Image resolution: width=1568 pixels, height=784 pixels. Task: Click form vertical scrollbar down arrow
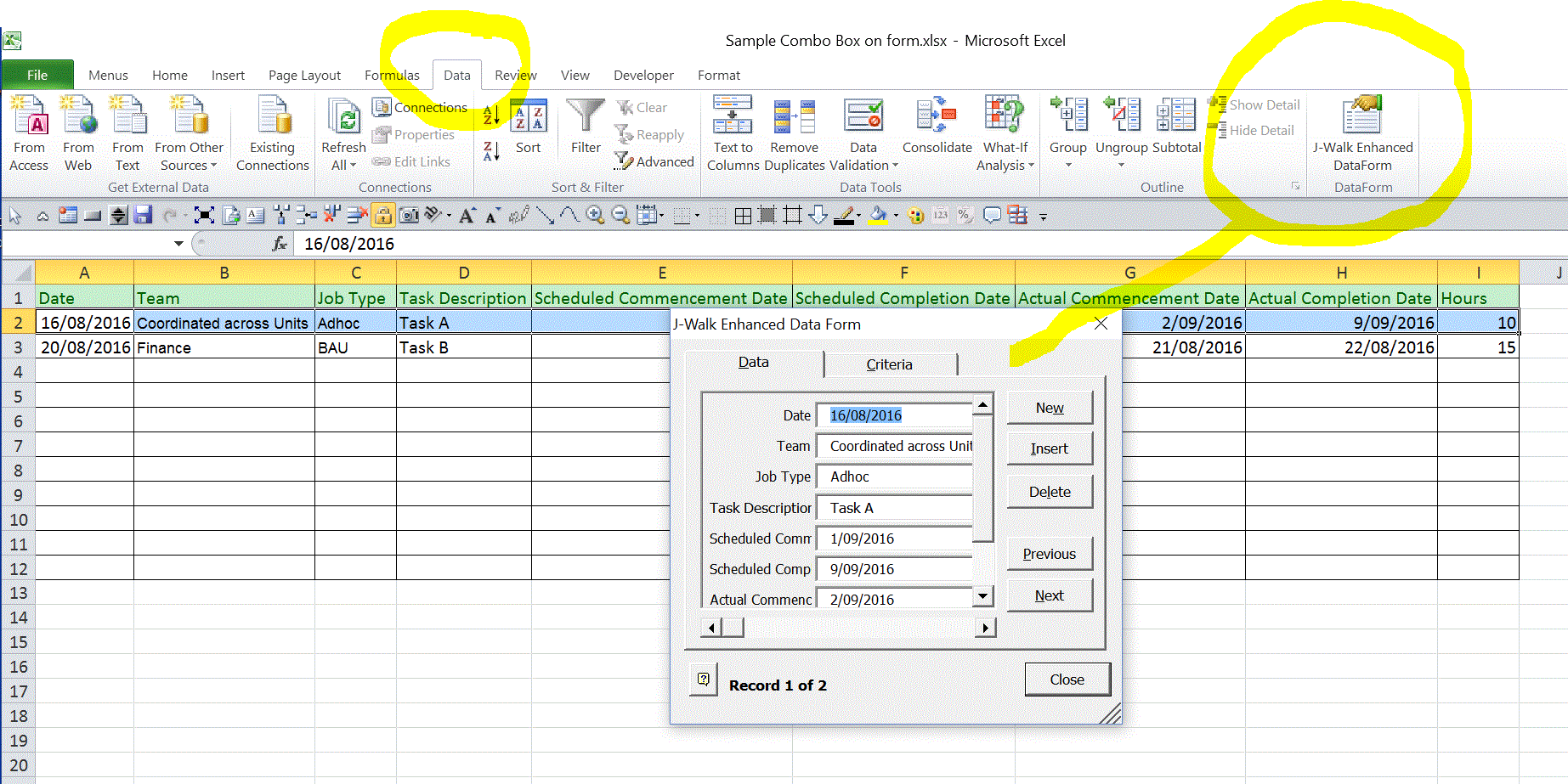pos(983,596)
